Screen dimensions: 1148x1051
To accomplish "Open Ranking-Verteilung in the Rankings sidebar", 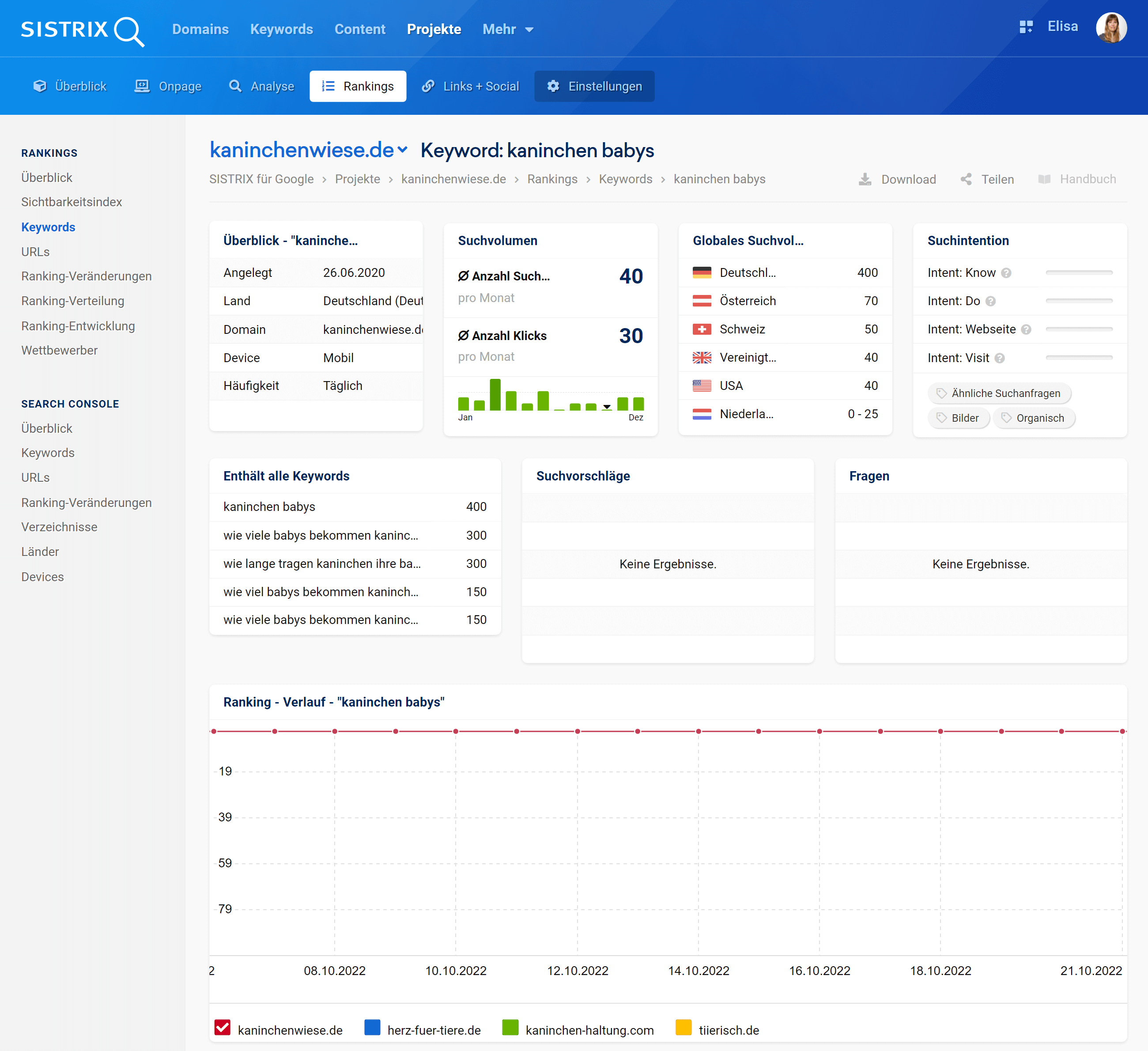I will (x=72, y=301).
